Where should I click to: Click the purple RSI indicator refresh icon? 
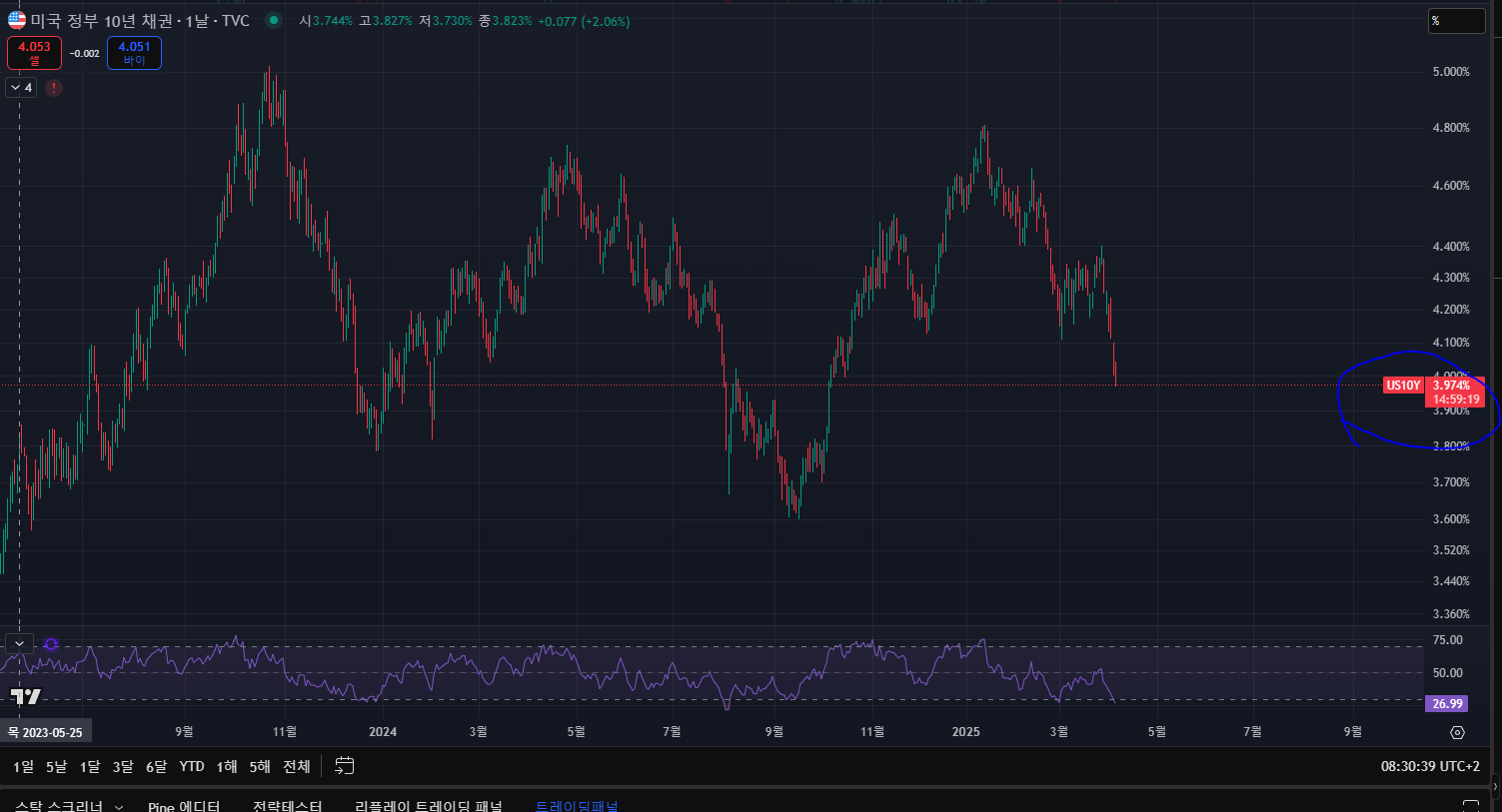[x=51, y=644]
